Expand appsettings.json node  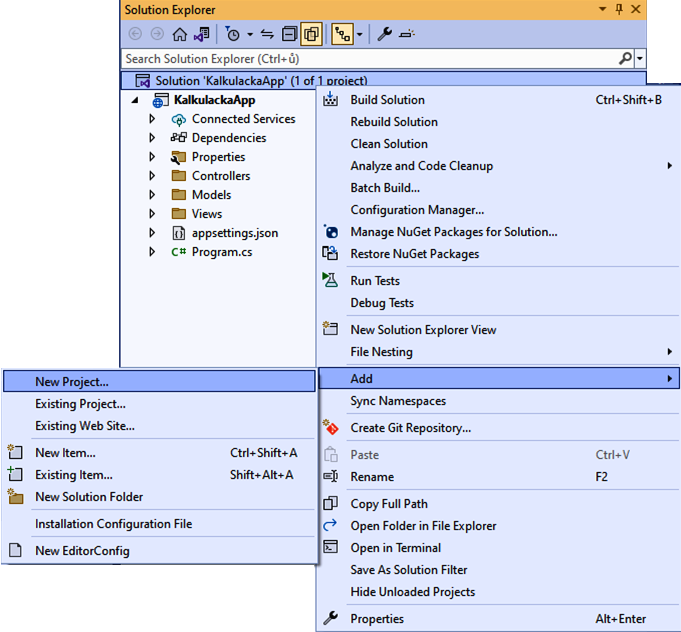(152, 233)
